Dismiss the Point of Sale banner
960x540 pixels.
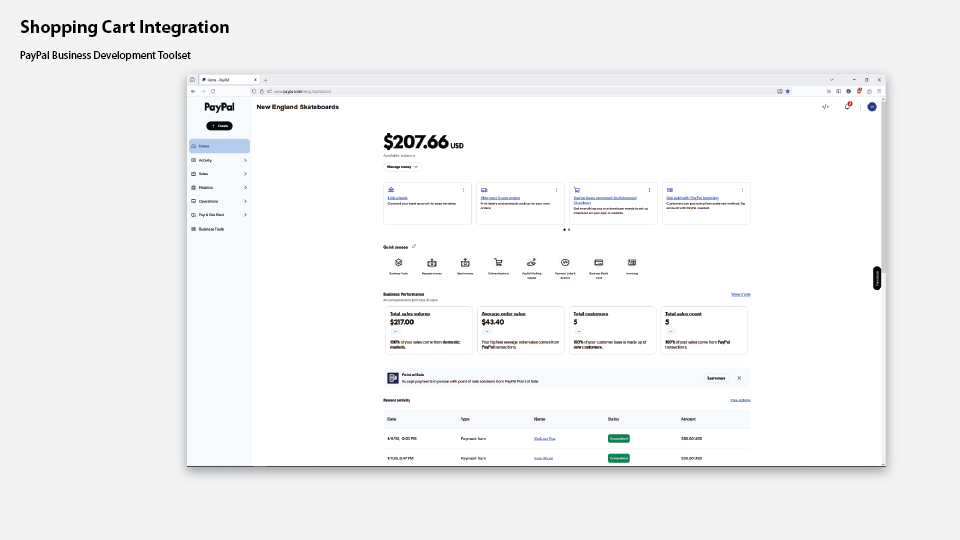coord(739,378)
